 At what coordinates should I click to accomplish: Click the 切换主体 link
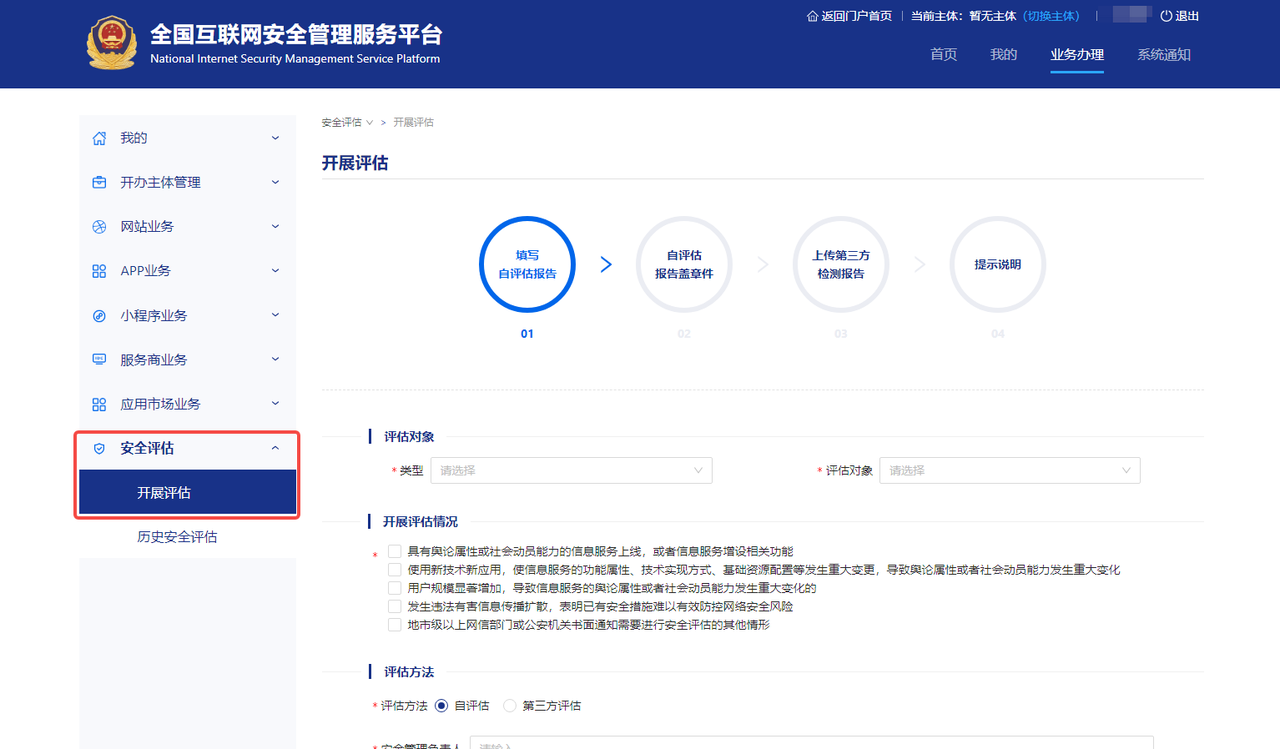(x=1051, y=16)
